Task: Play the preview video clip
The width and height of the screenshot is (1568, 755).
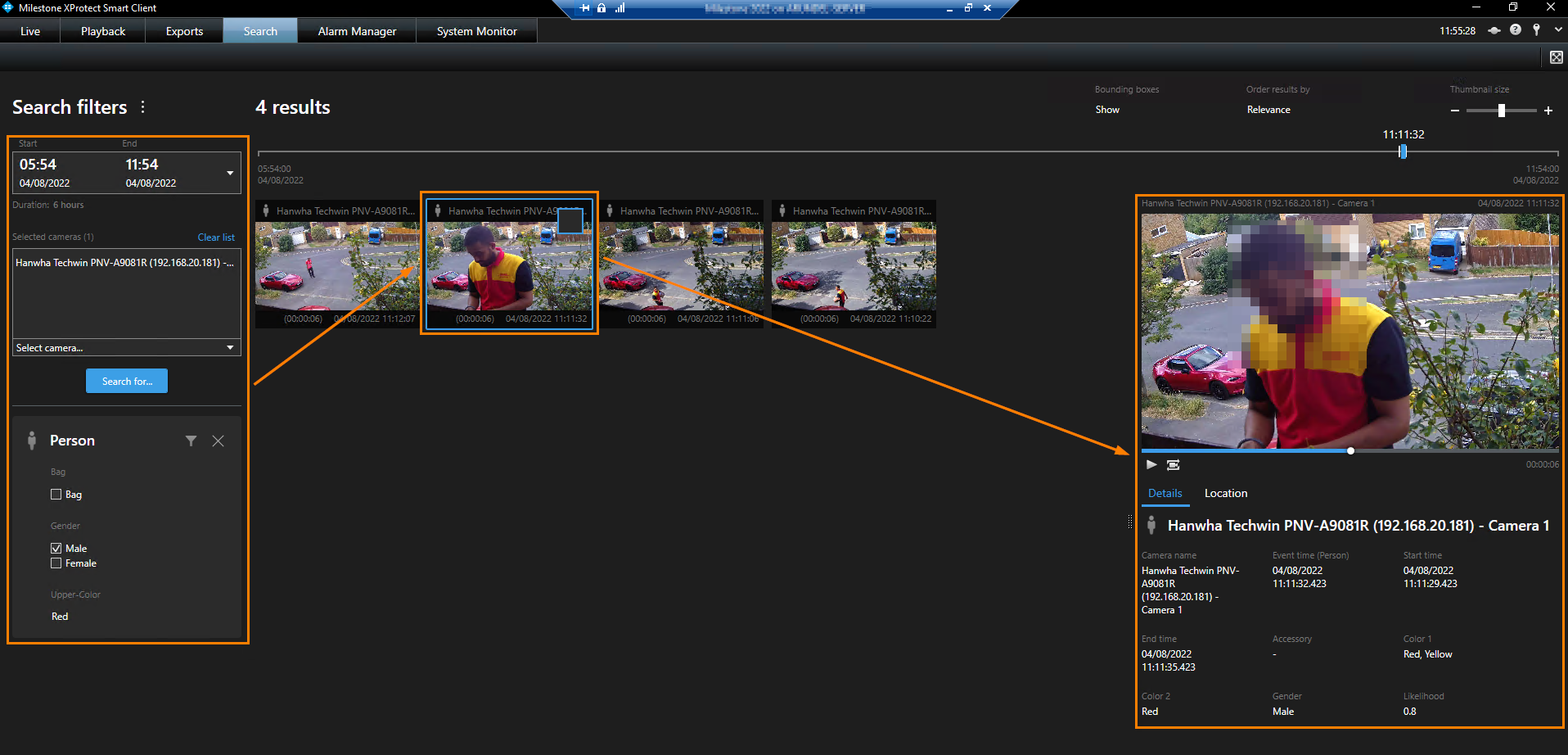Action: 1151,464
